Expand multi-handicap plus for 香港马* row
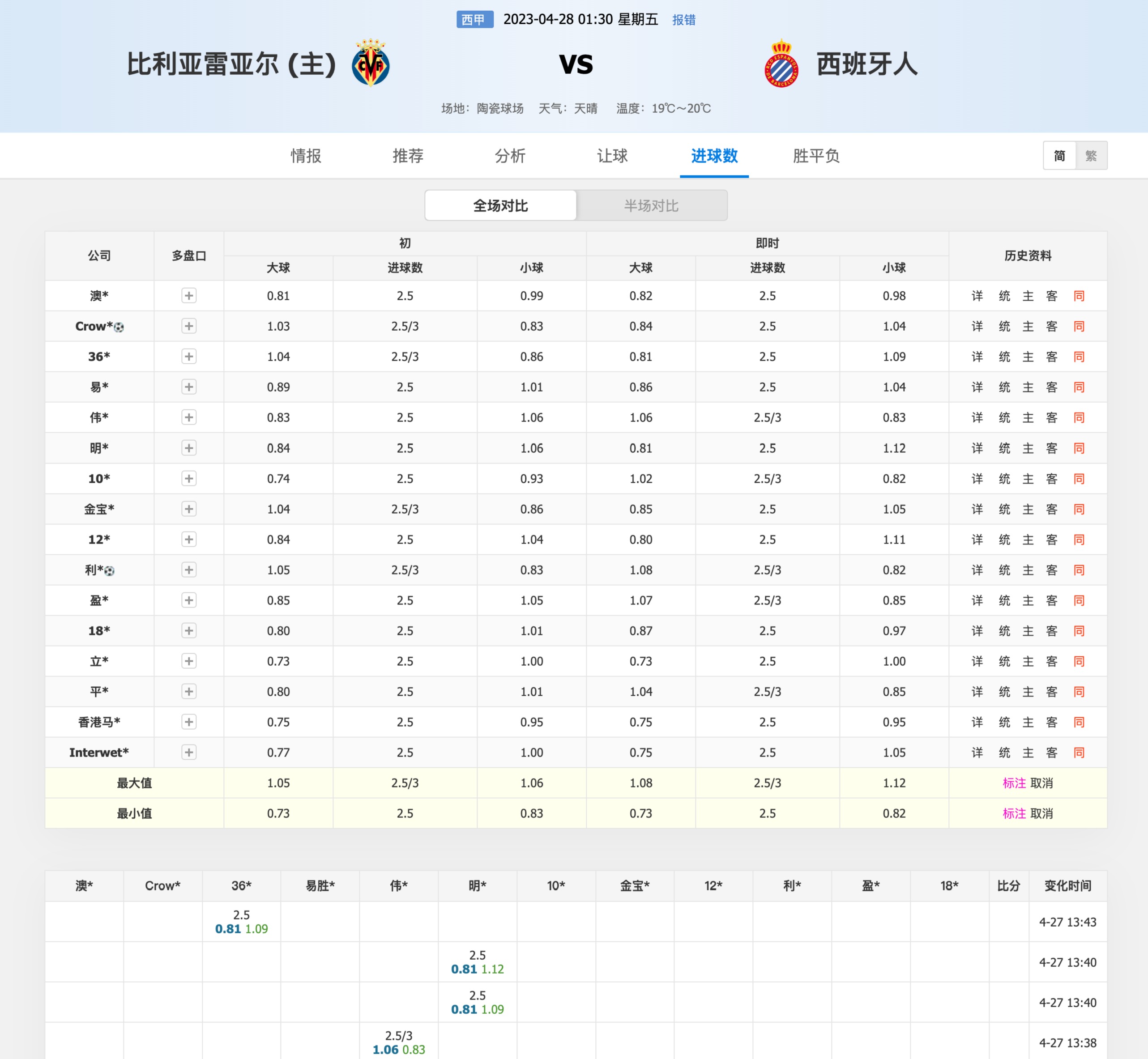1148x1059 pixels. coord(188,722)
